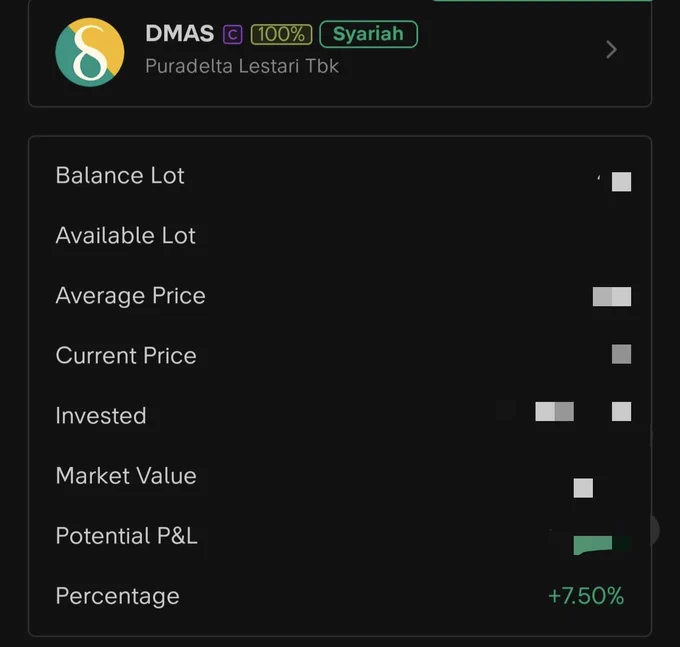Viewport: 680px width, 647px height.
Task: Select the Balance Lot row label
Action: [x=120, y=176]
